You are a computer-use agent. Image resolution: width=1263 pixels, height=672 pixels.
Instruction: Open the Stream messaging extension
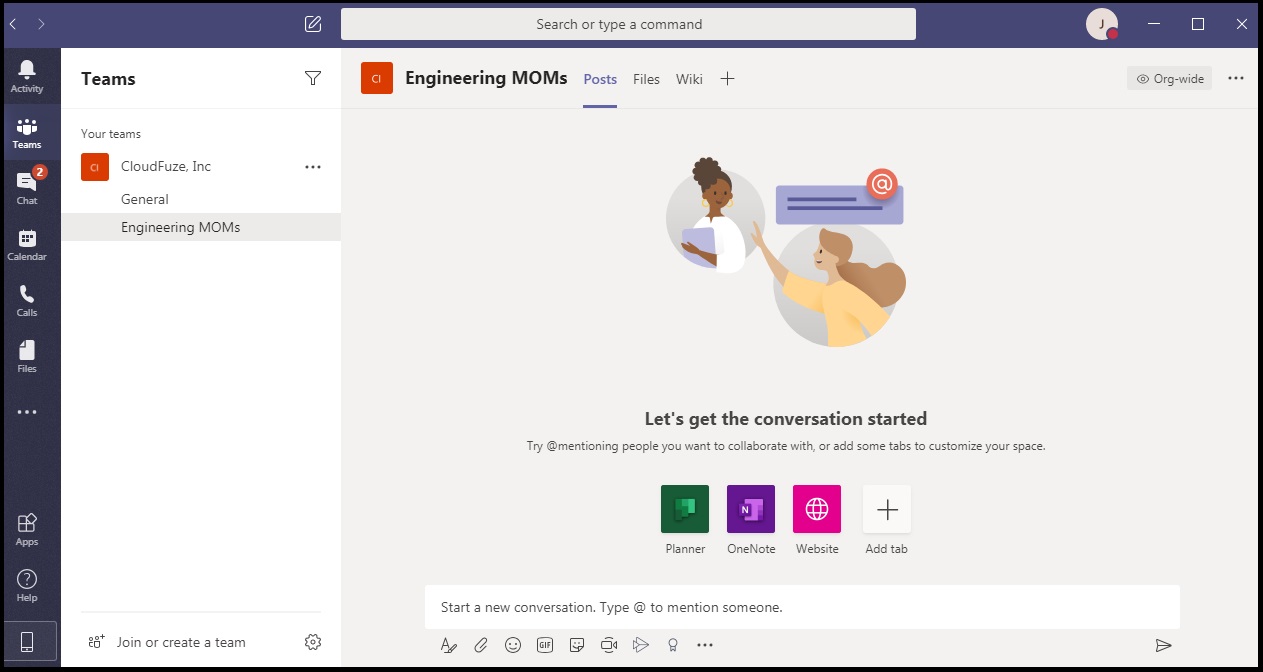tap(641, 645)
